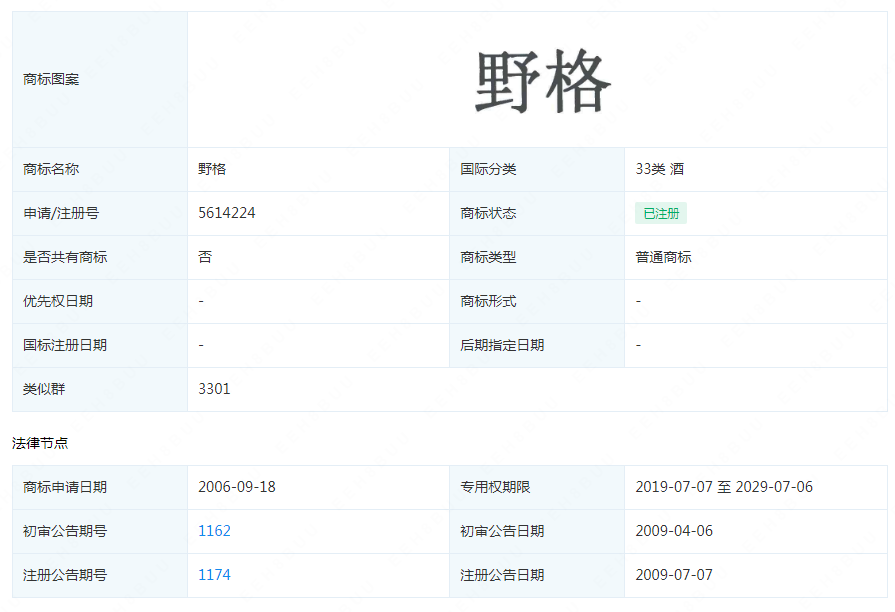Click the 初审公告日期 label
Viewport: 895px width, 612px height.
(x=502, y=531)
